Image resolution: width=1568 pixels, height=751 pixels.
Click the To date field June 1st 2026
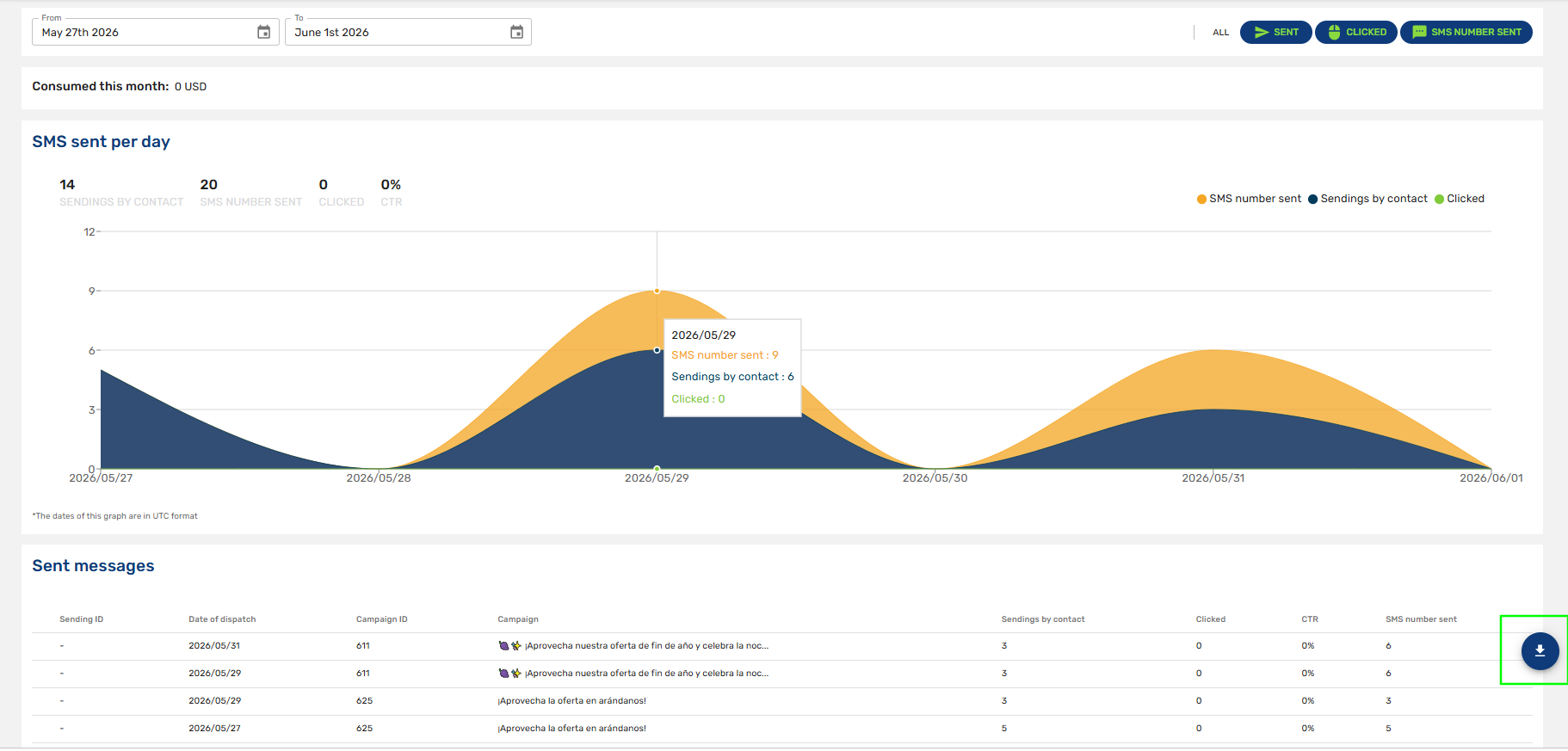408,32
